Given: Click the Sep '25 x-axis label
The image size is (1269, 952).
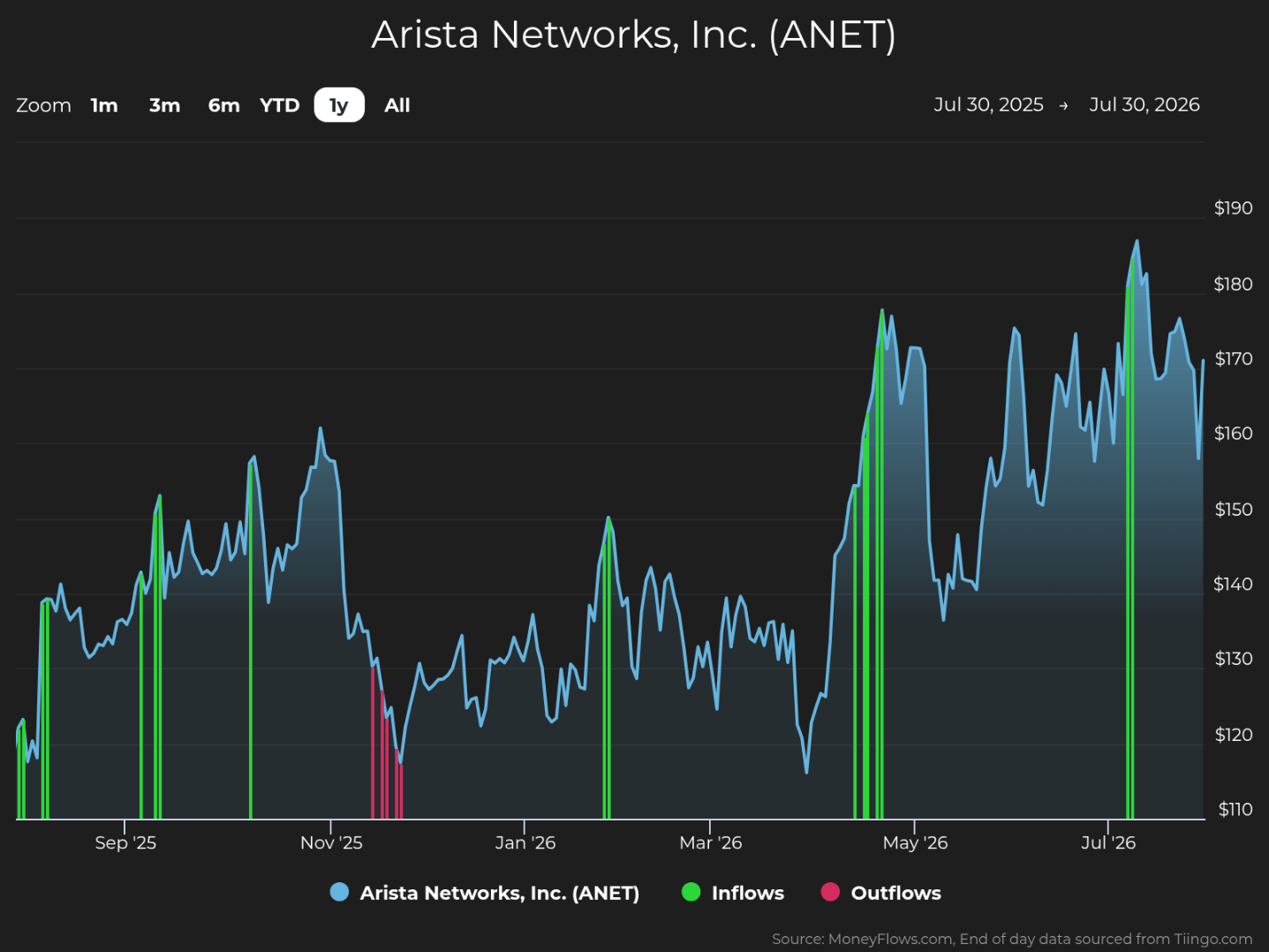Looking at the screenshot, I should [125, 842].
